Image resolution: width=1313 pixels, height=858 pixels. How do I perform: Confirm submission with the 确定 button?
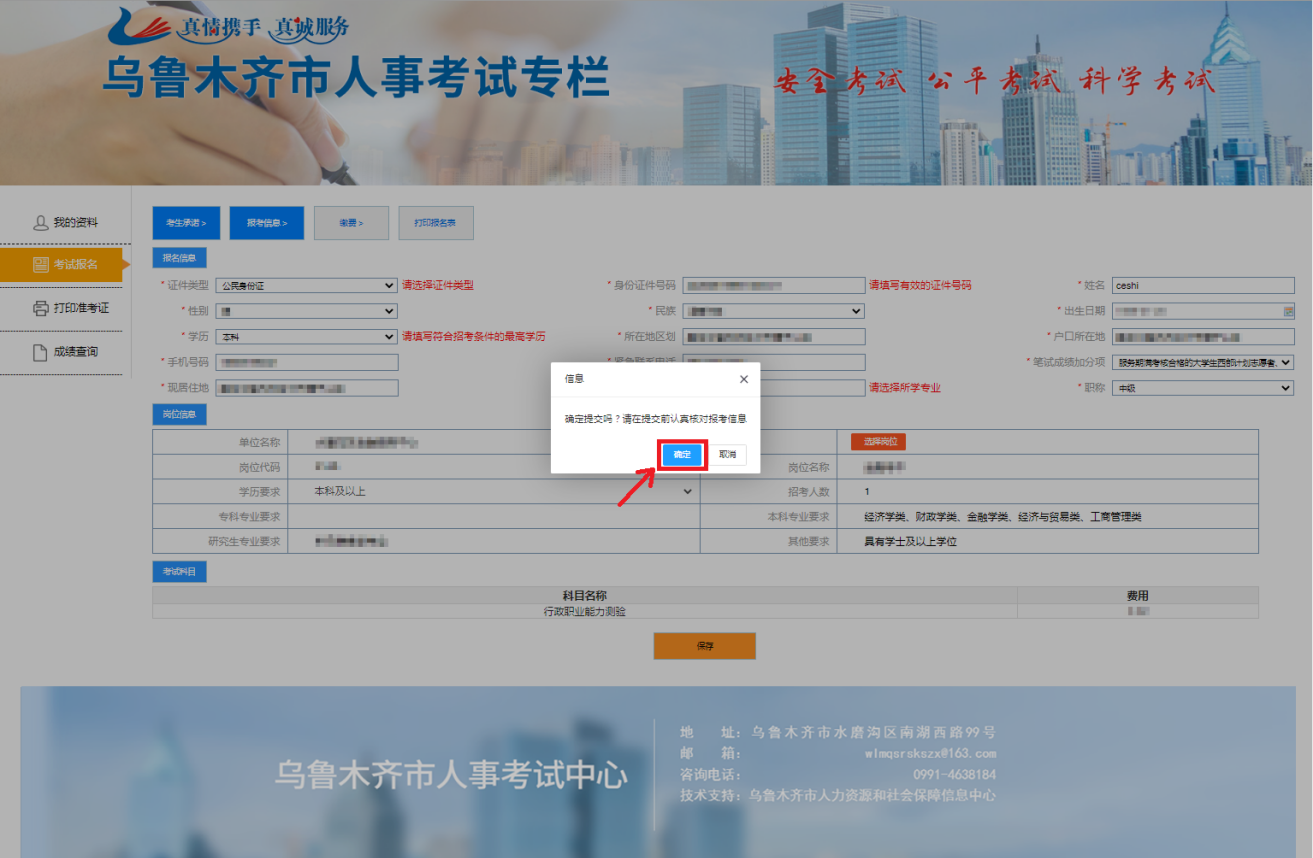click(x=682, y=455)
